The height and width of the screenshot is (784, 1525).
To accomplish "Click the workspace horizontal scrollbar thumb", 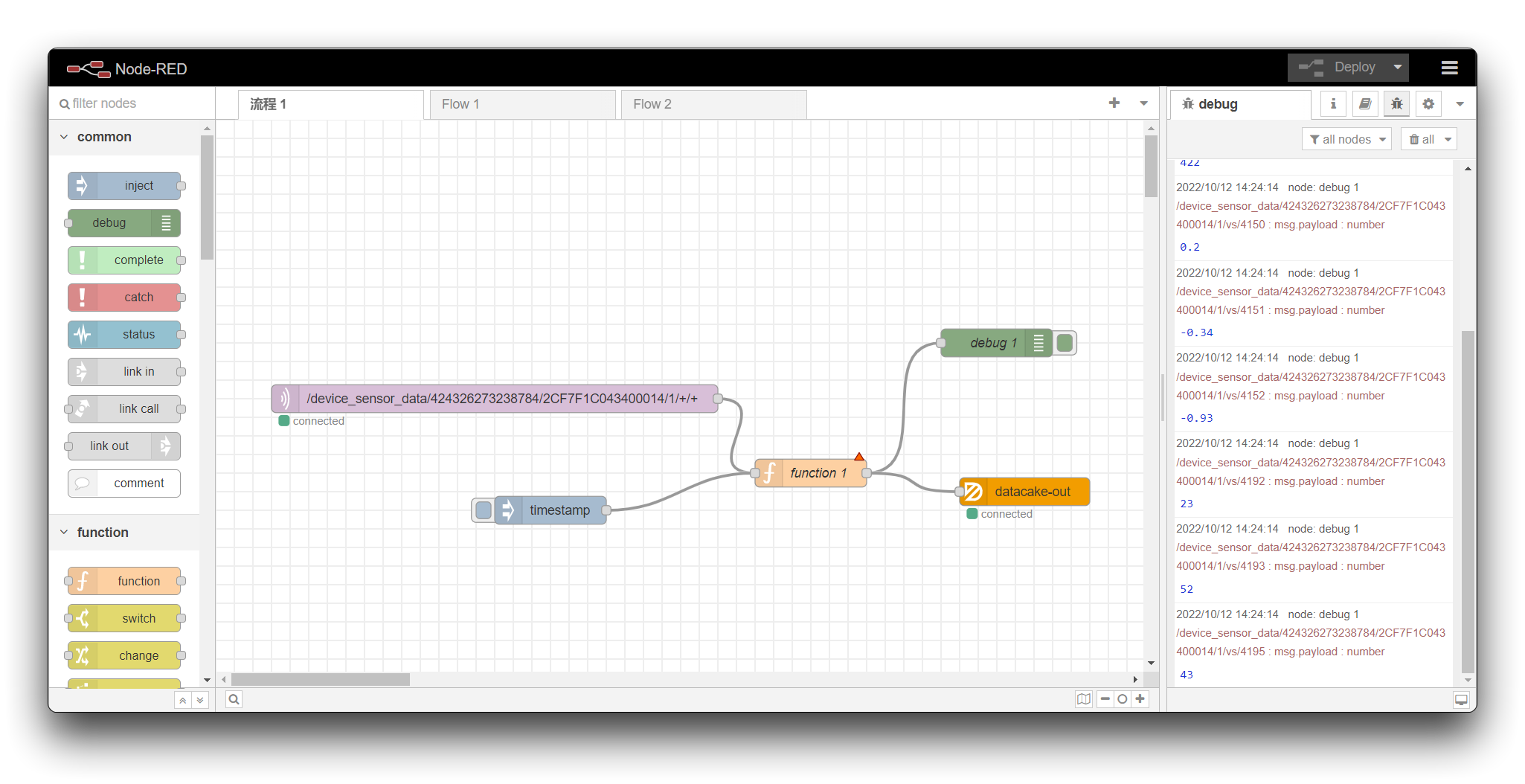I will [x=321, y=680].
